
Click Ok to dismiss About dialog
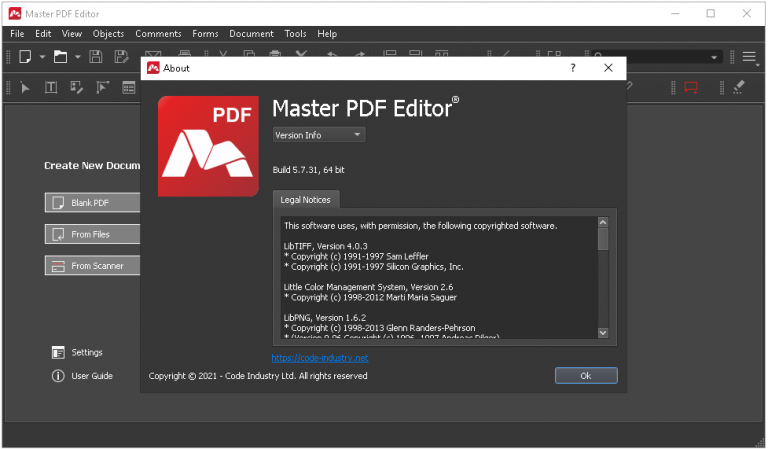tap(586, 376)
